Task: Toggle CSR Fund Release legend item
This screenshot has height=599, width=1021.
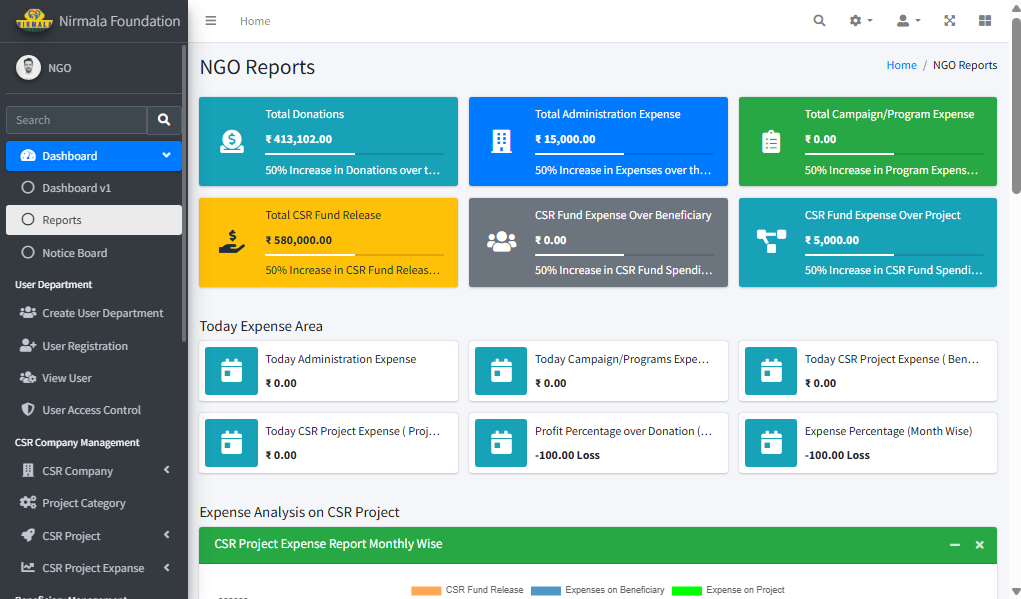Action: point(468,590)
